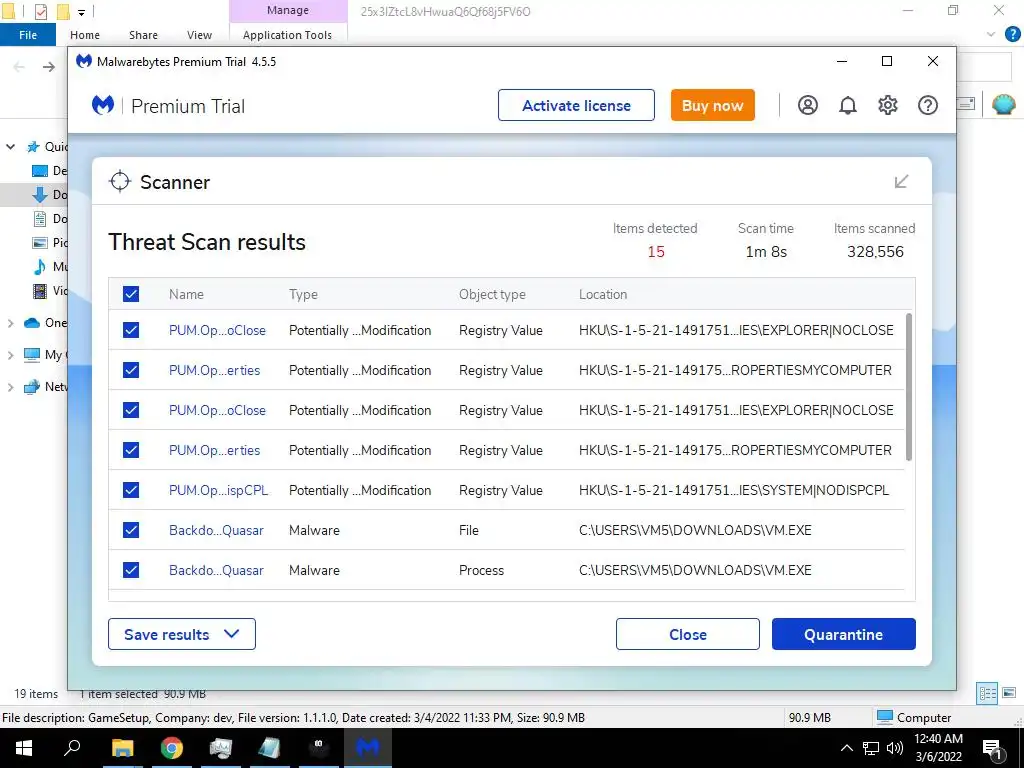Viewport: 1024px width, 768px height.
Task: Open Application Tools ribbon tab
Action: click(x=287, y=35)
